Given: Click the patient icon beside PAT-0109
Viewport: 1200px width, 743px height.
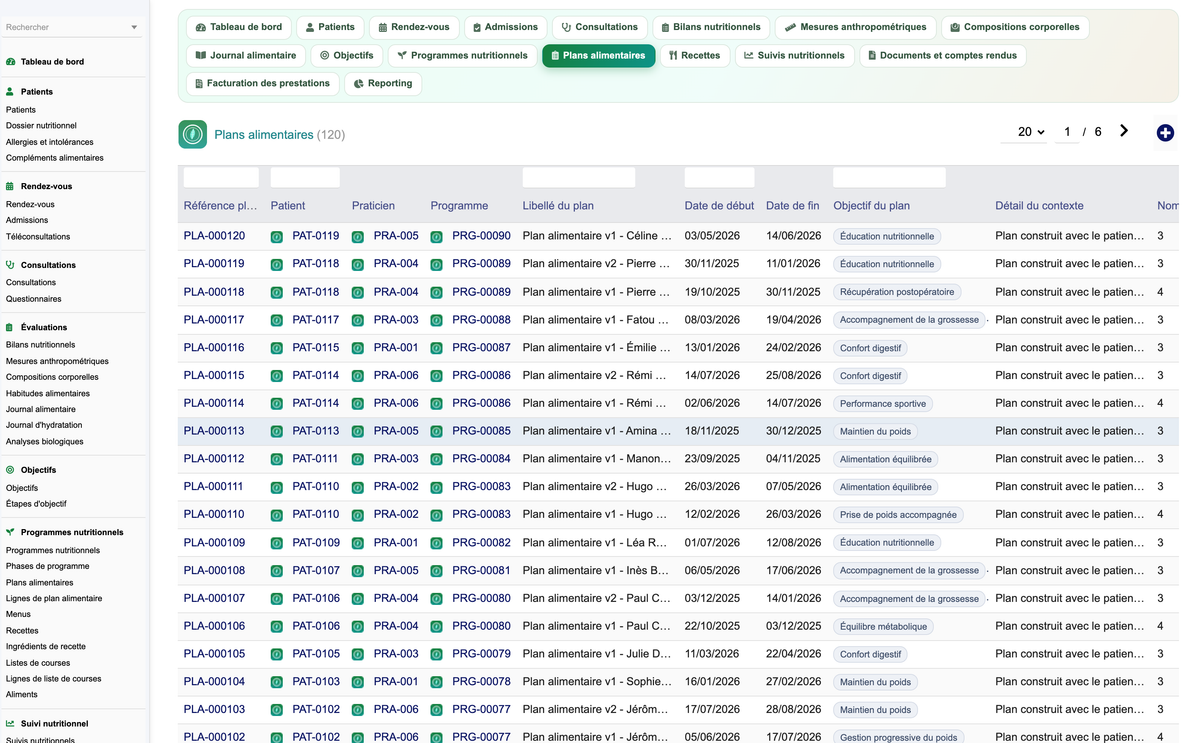Looking at the screenshot, I should point(277,543).
